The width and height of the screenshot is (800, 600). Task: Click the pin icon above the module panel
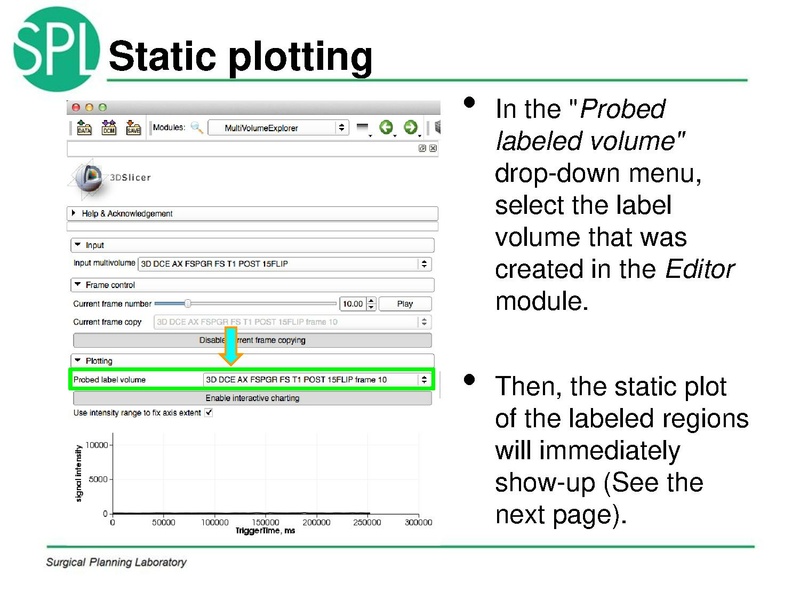(x=423, y=147)
